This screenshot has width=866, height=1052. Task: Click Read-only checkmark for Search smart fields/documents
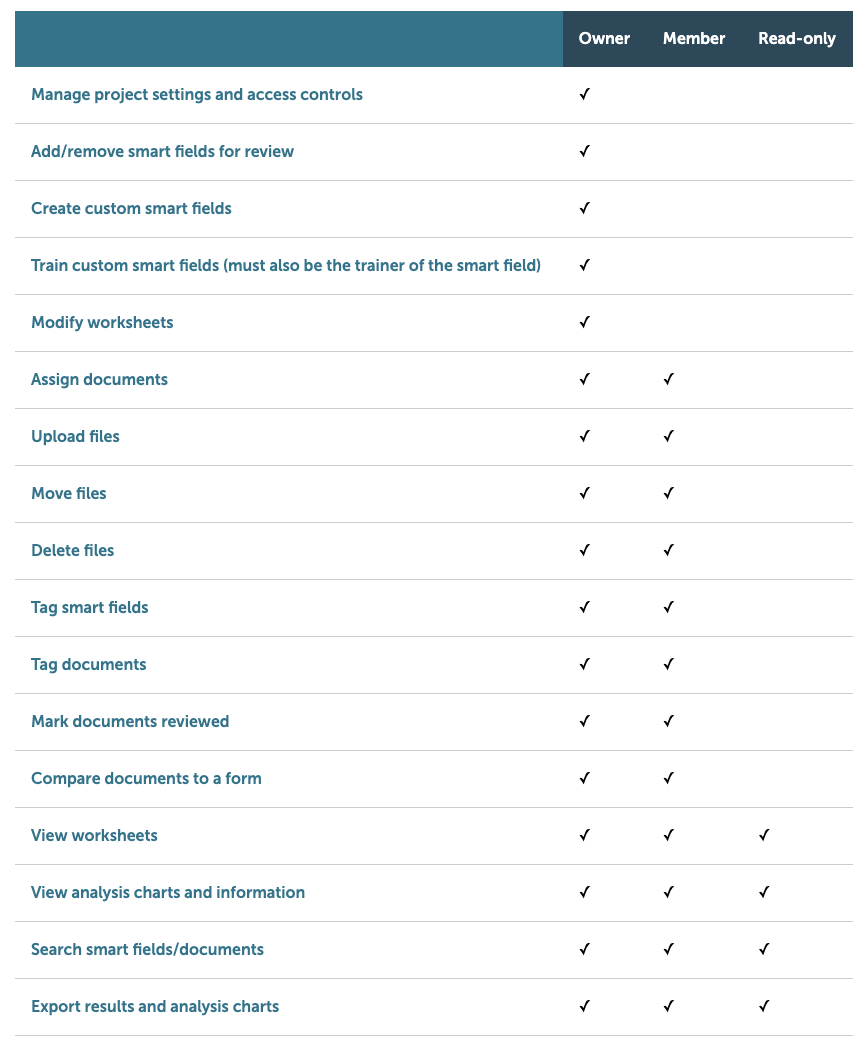point(764,949)
